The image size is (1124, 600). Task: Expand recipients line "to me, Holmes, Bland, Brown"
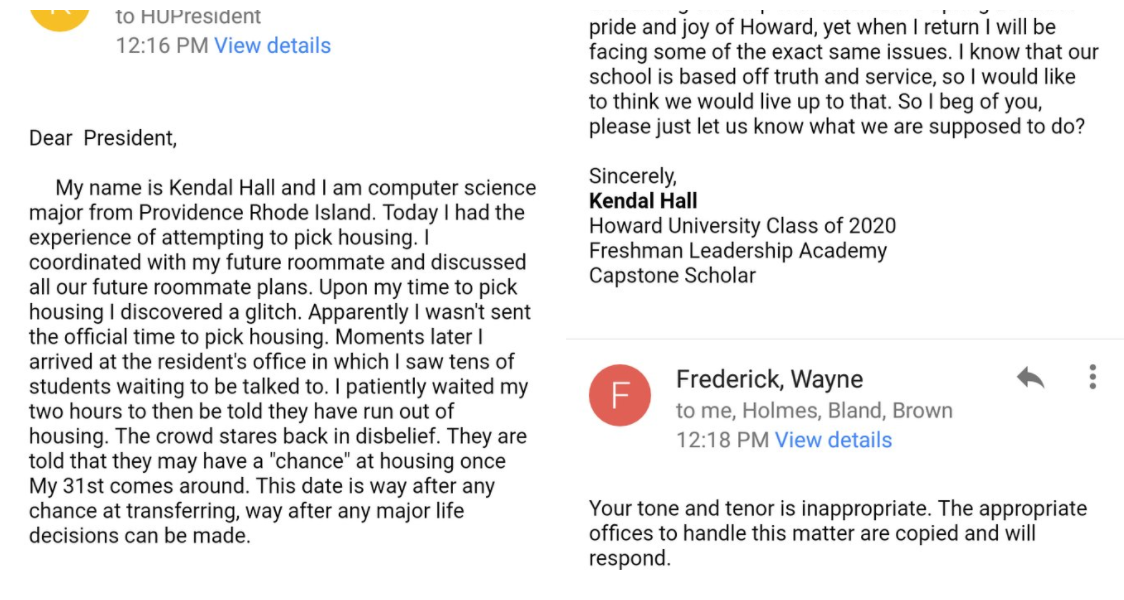(x=814, y=410)
